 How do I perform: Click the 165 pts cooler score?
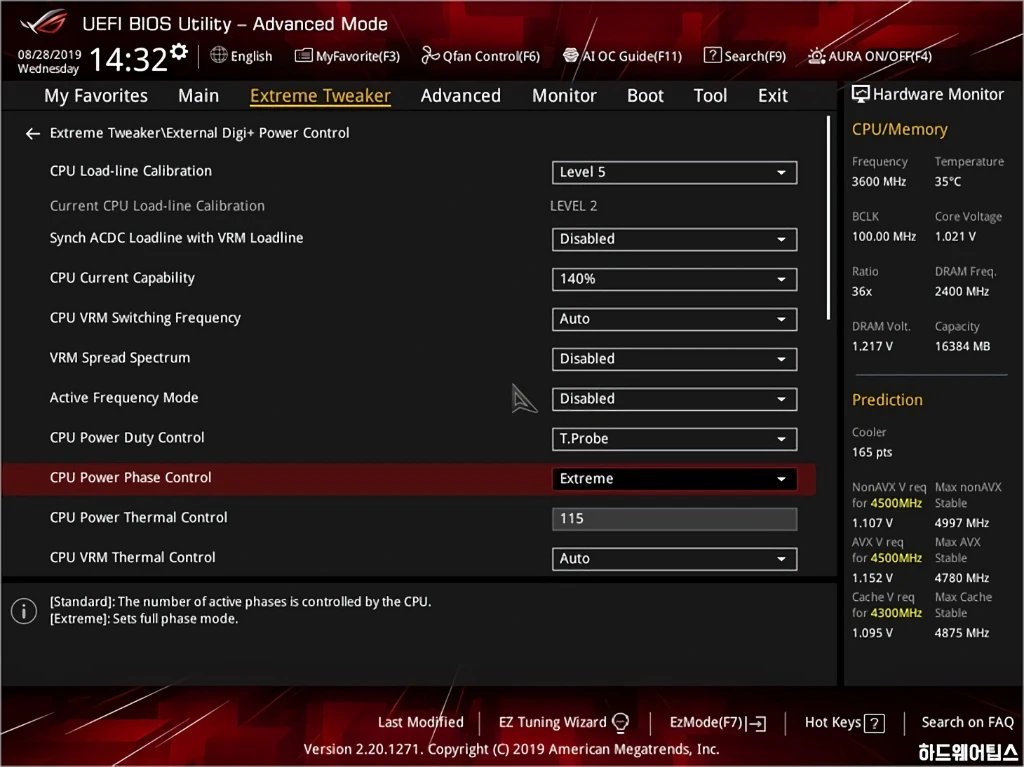click(872, 452)
